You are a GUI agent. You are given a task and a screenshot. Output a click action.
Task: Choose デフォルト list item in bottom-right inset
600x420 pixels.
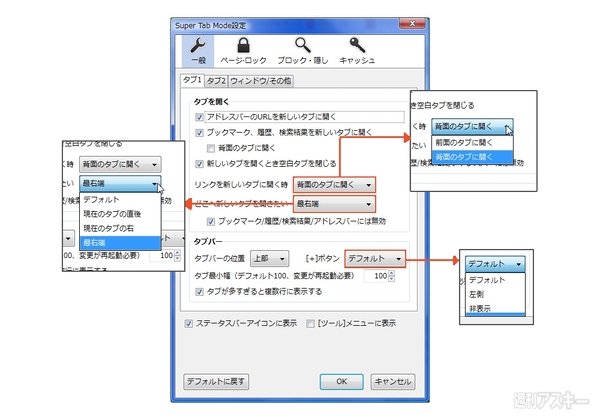pos(495,280)
